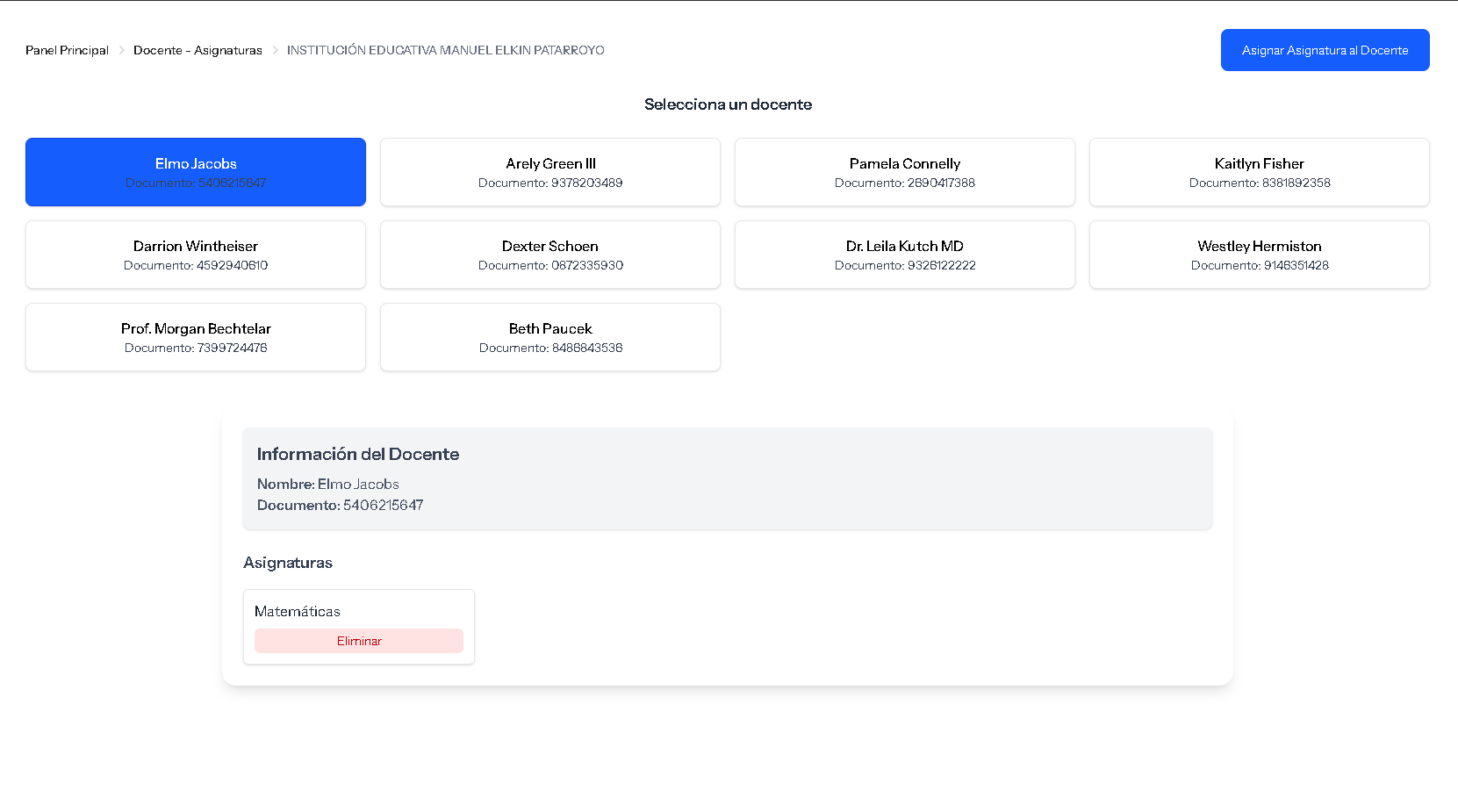This screenshot has width=1458, height=812.
Task: Click the Información del Docente heading
Action: [358, 454]
